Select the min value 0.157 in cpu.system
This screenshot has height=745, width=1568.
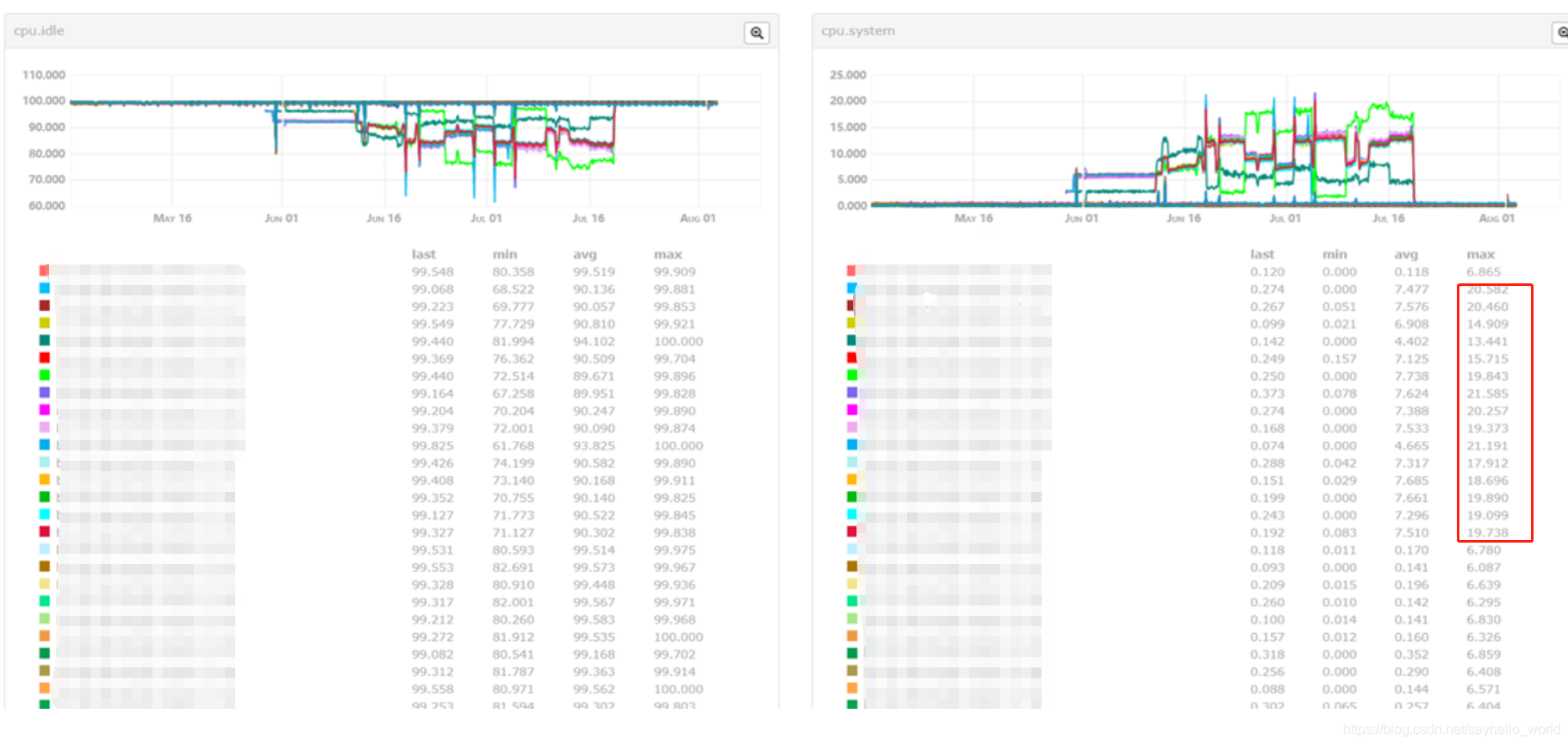coord(1339,358)
